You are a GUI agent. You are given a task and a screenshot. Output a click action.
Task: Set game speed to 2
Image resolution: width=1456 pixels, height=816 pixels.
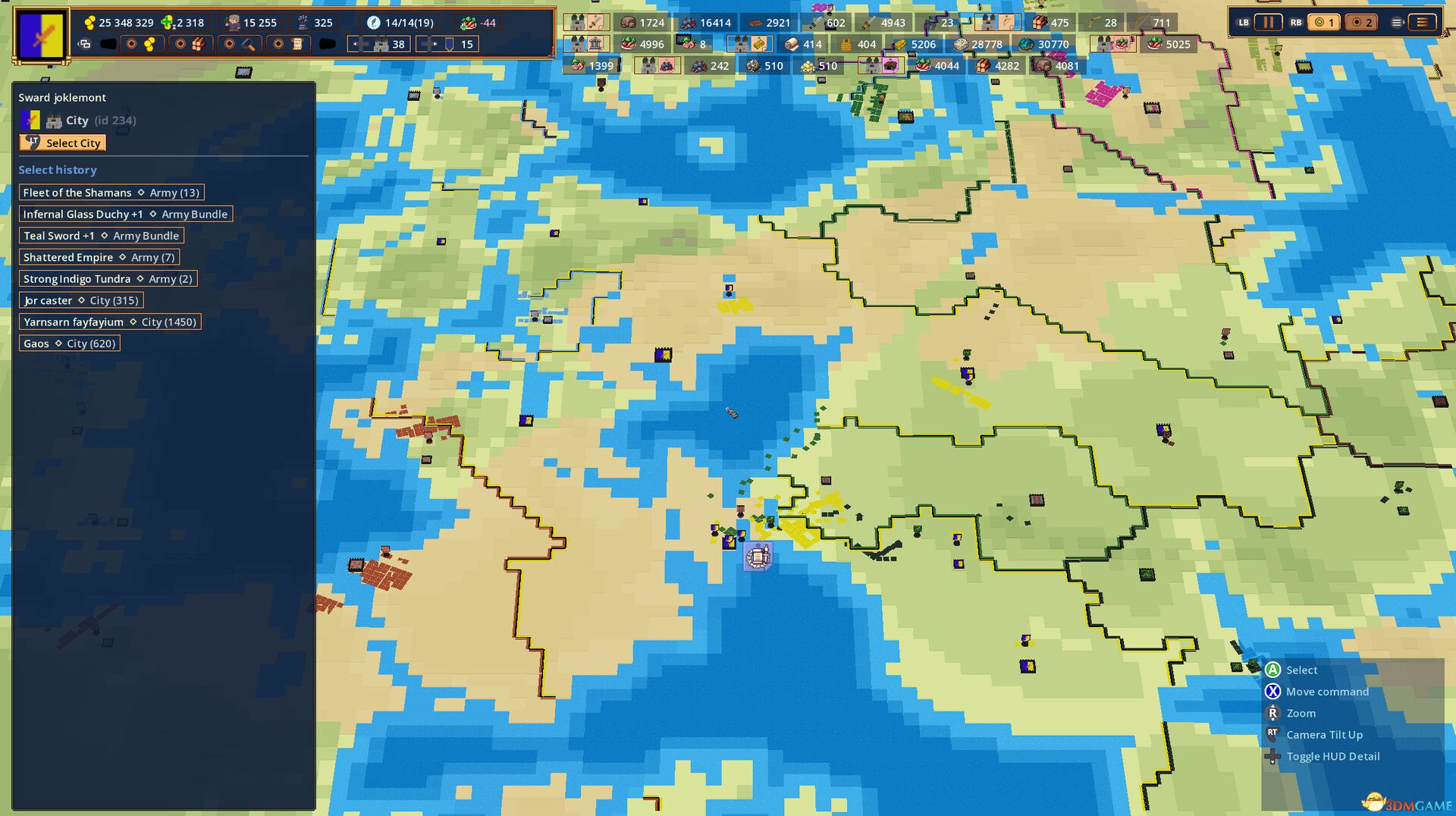1362,23
